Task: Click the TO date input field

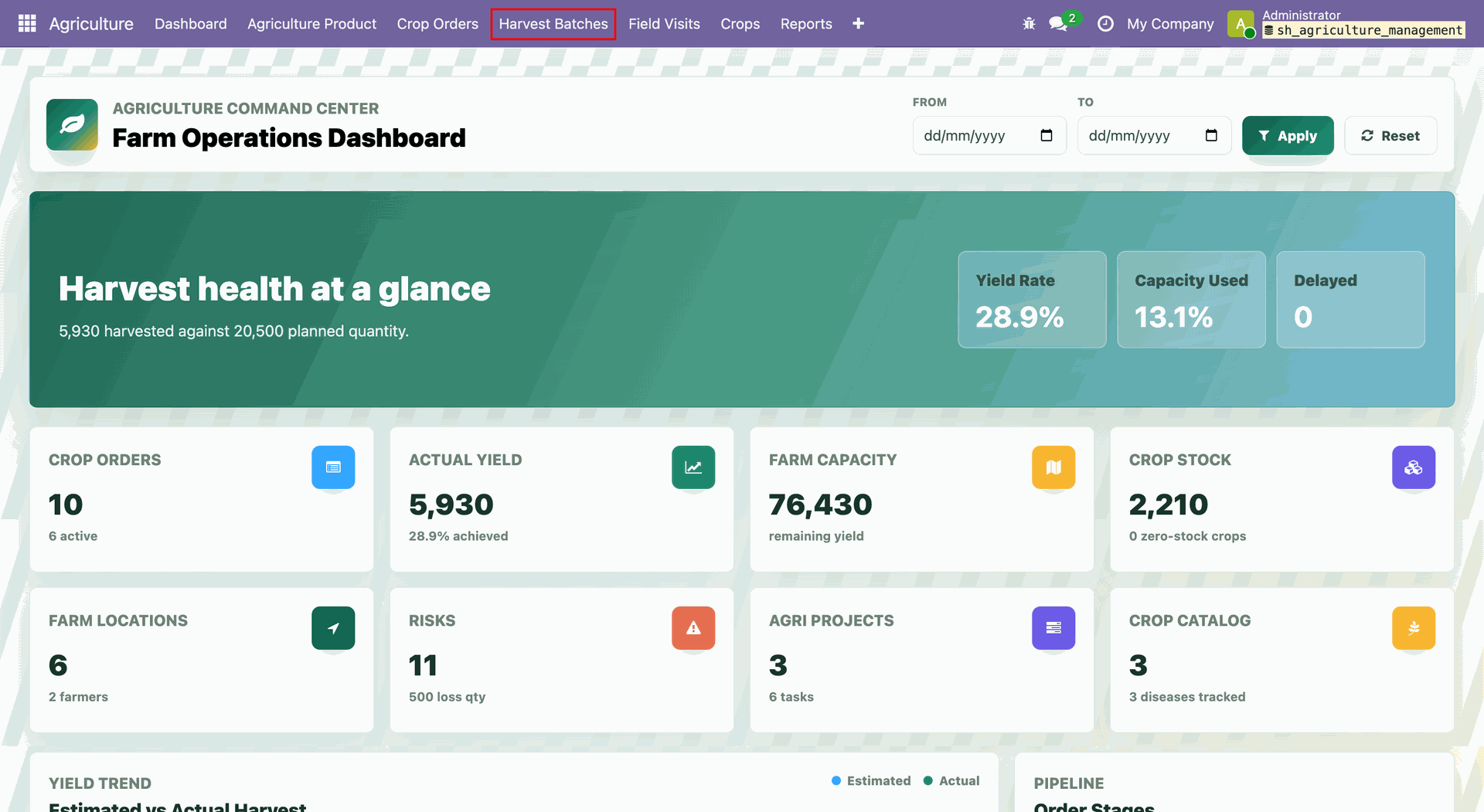Action: [1154, 136]
